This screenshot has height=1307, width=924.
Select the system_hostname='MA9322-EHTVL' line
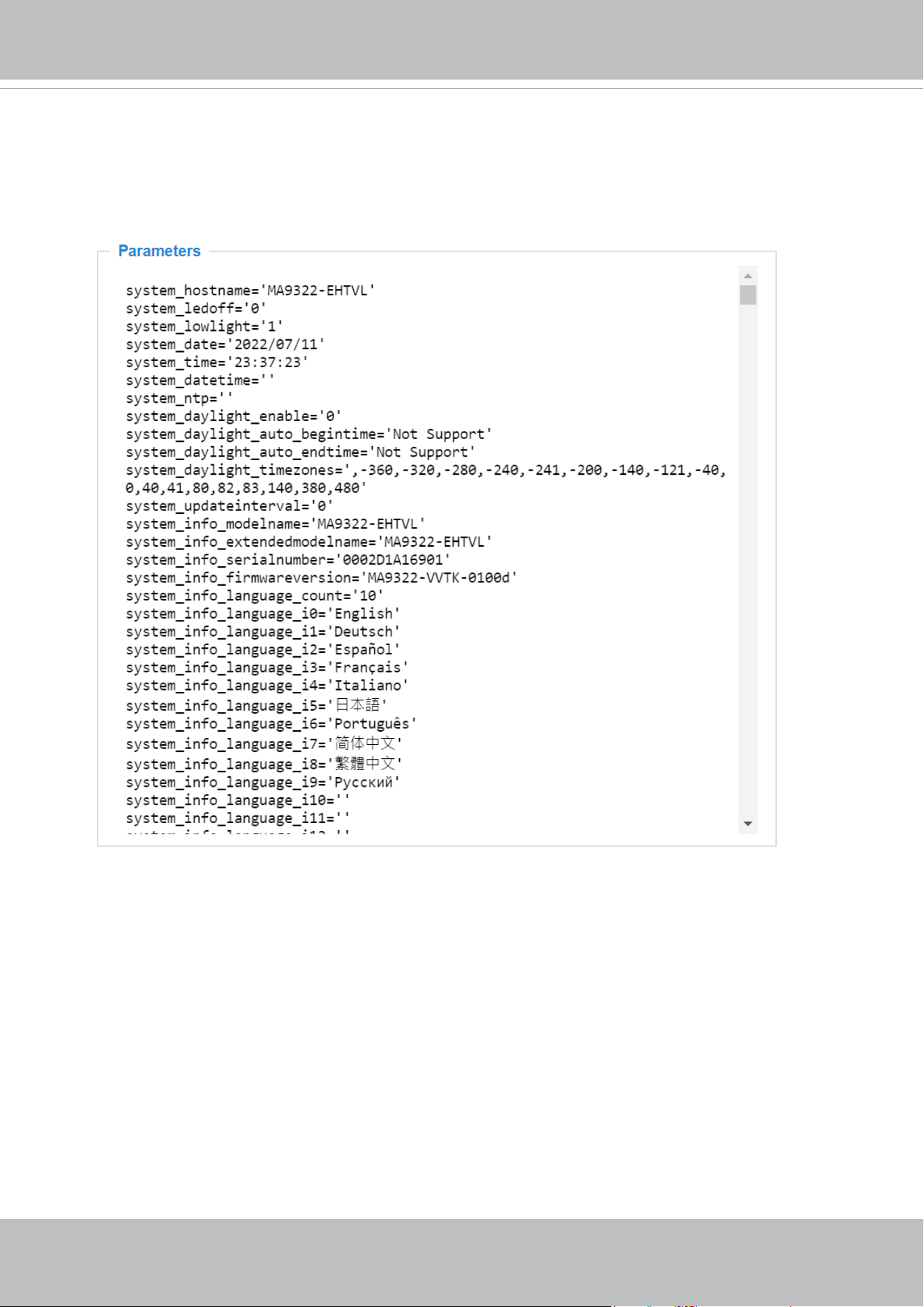click(251, 290)
